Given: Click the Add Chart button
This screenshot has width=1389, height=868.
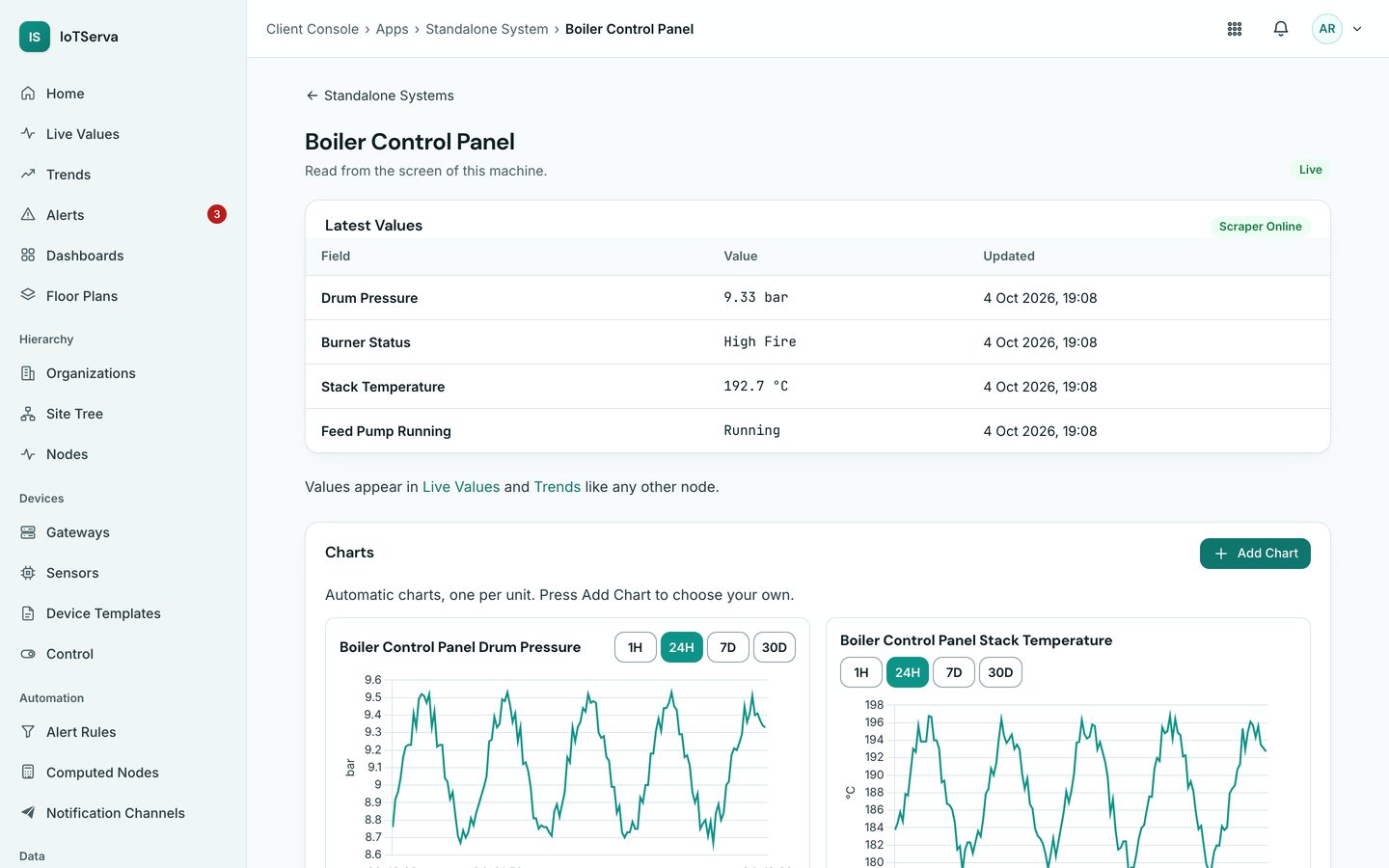Looking at the screenshot, I should coord(1255,554).
